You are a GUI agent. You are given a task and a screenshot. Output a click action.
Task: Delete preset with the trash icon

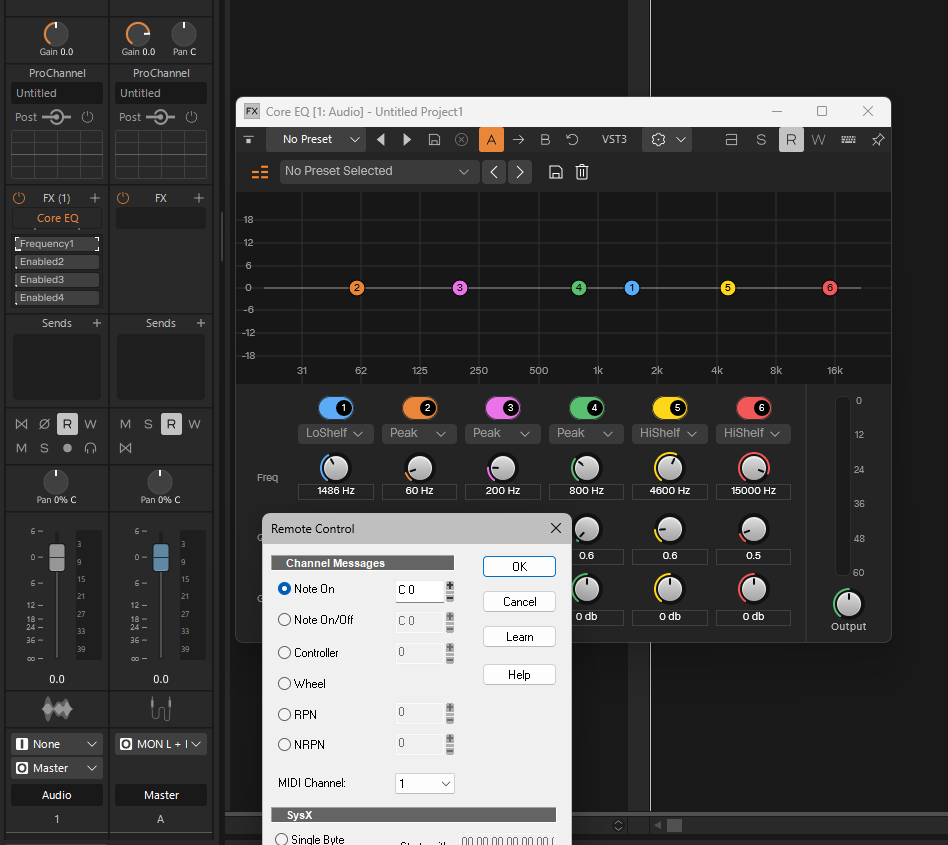(582, 172)
